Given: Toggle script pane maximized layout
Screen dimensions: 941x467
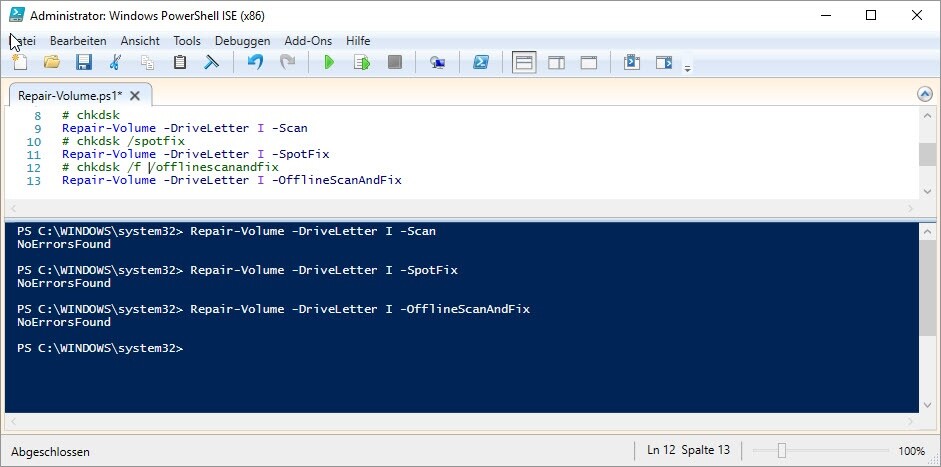Looking at the screenshot, I should [589, 63].
